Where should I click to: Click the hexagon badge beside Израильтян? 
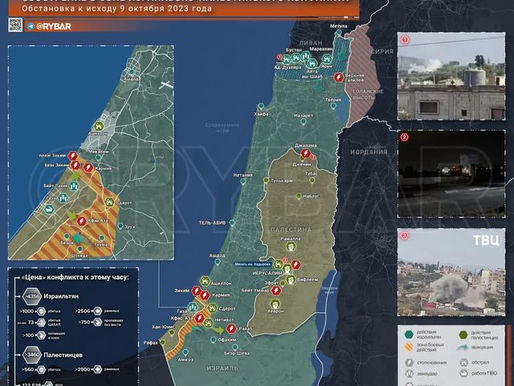(x=32, y=296)
